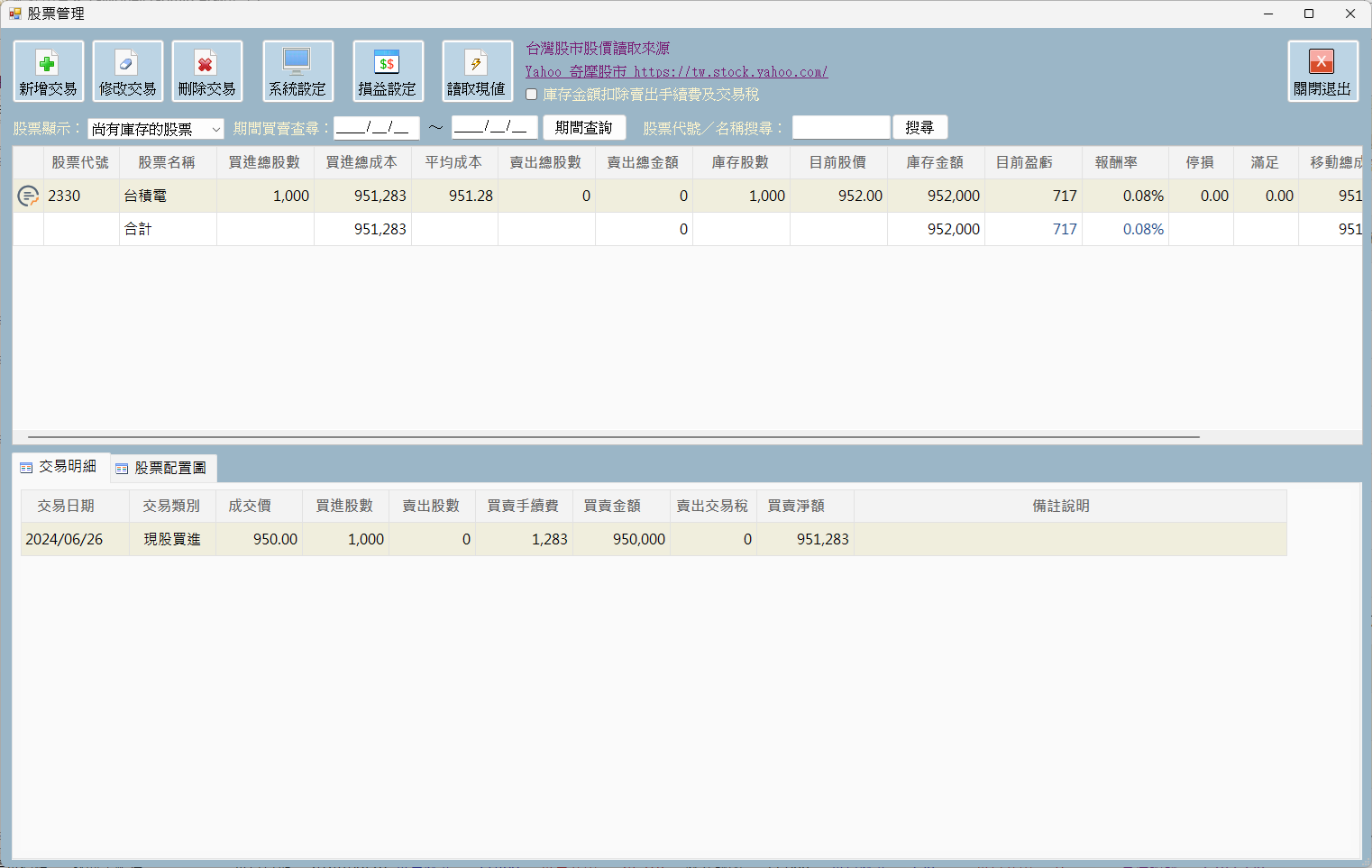Click the 成交價 column header

(259, 507)
